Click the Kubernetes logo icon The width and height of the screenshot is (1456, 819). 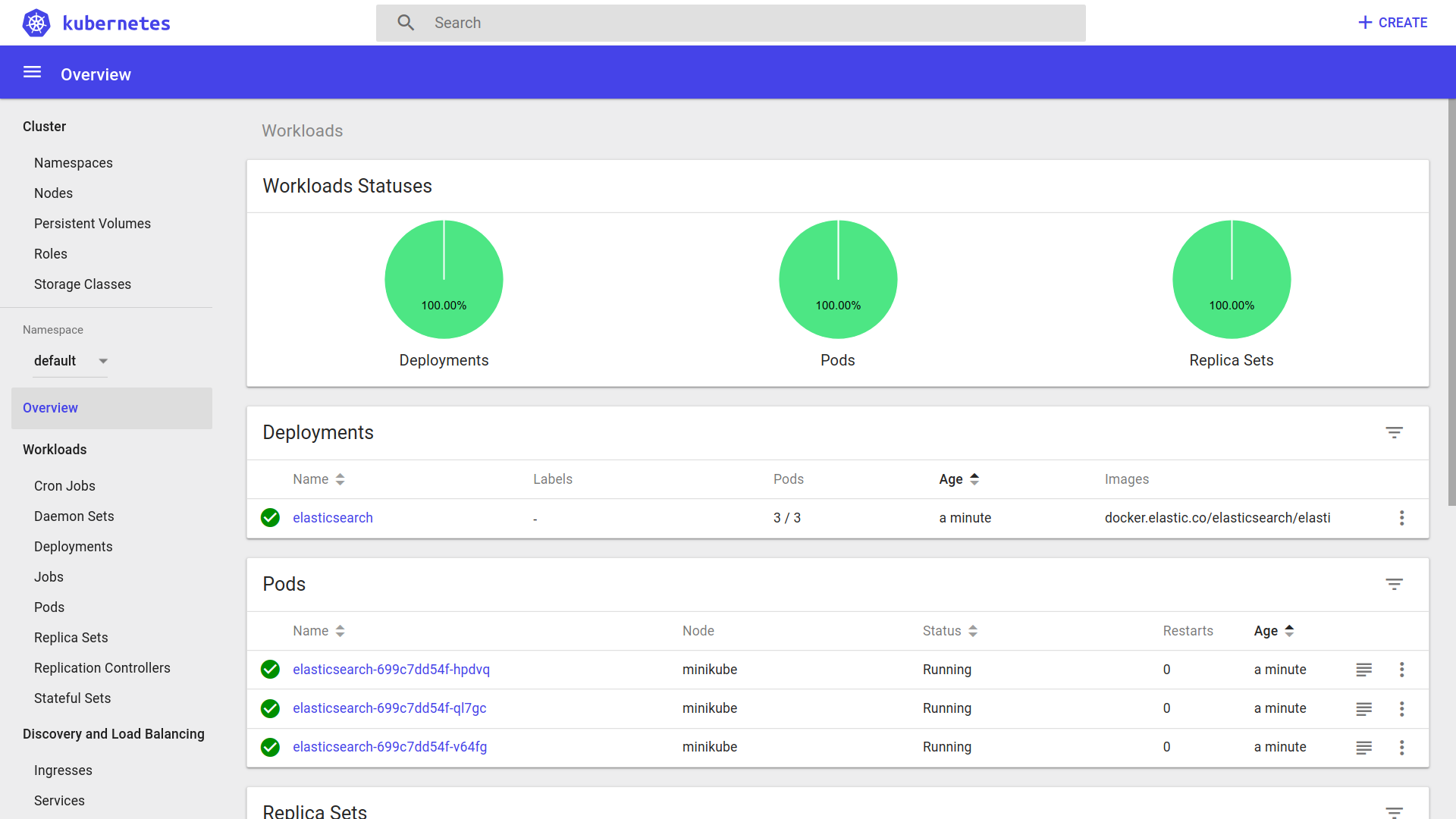pos(36,23)
